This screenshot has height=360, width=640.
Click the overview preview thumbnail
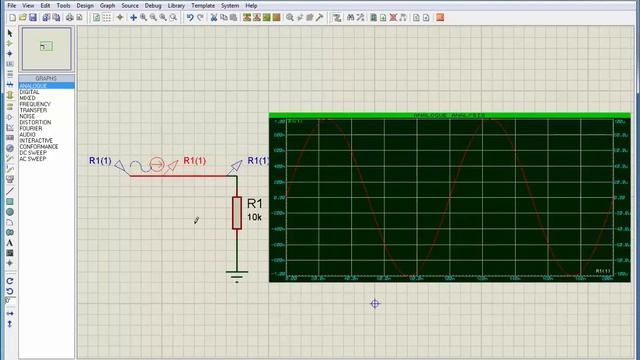(47, 49)
